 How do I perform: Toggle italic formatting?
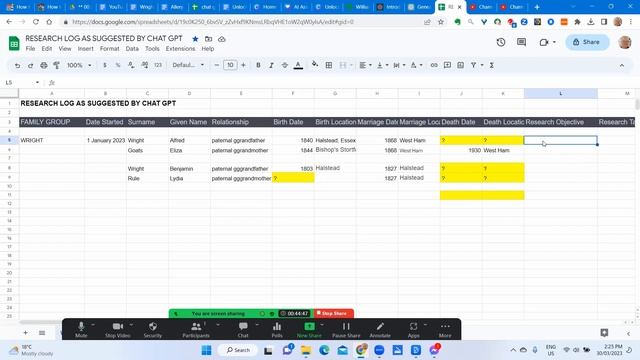point(271,65)
